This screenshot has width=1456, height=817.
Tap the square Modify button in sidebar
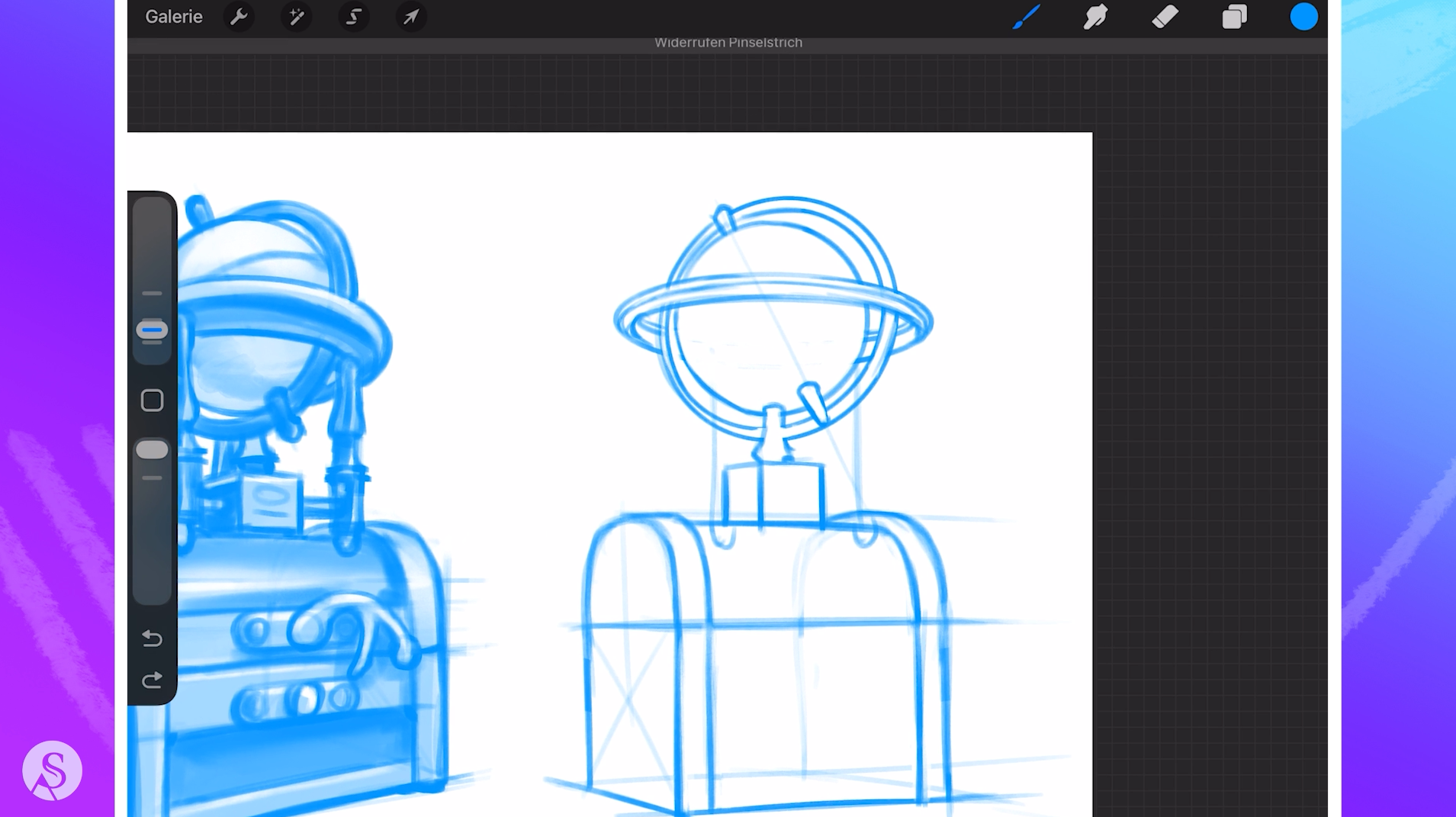(152, 400)
